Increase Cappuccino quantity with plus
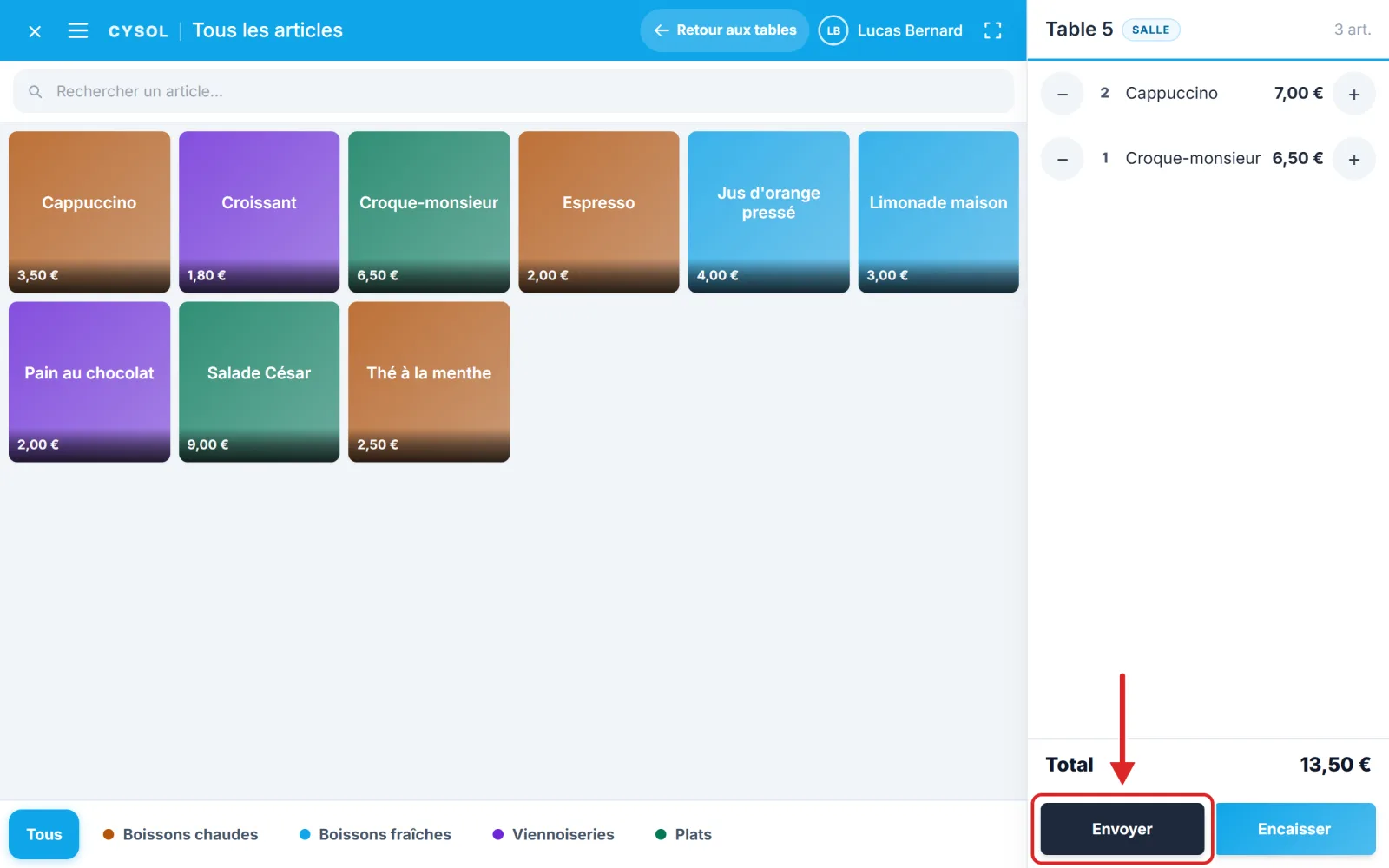Viewport: 1389px width, 868px height. (1354, 94)
